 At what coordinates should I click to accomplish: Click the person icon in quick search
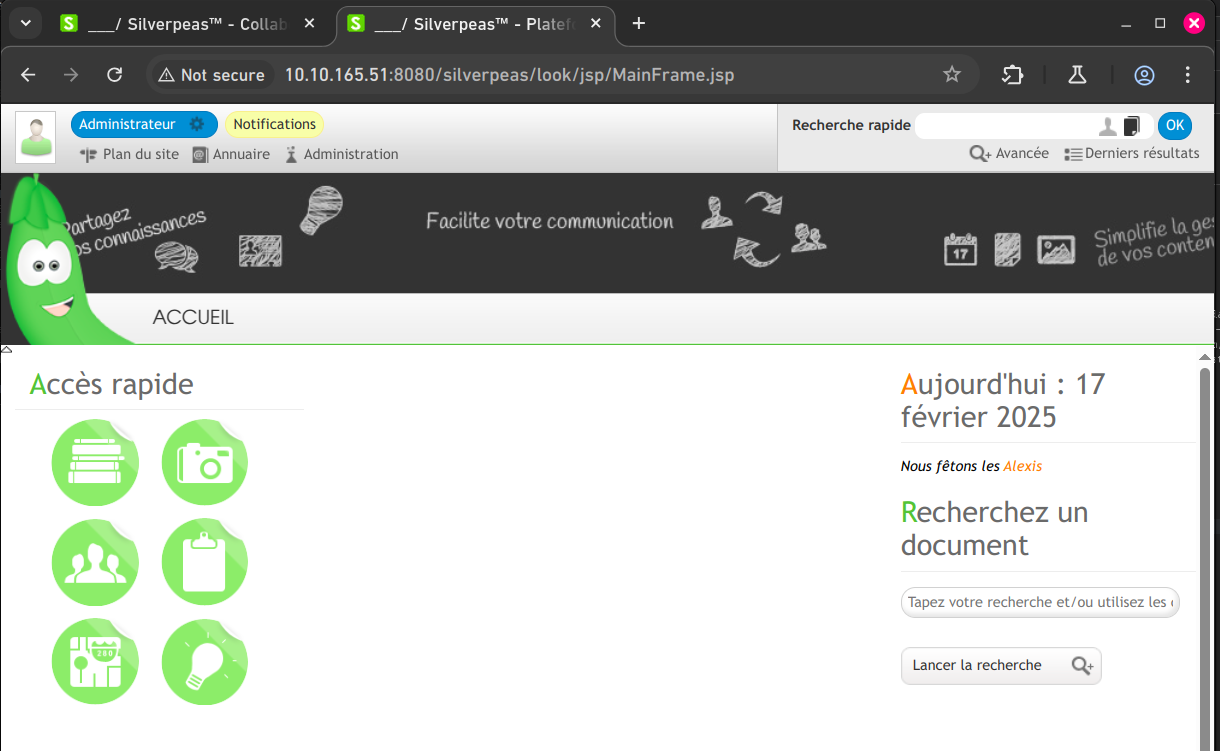(1108, 126)
